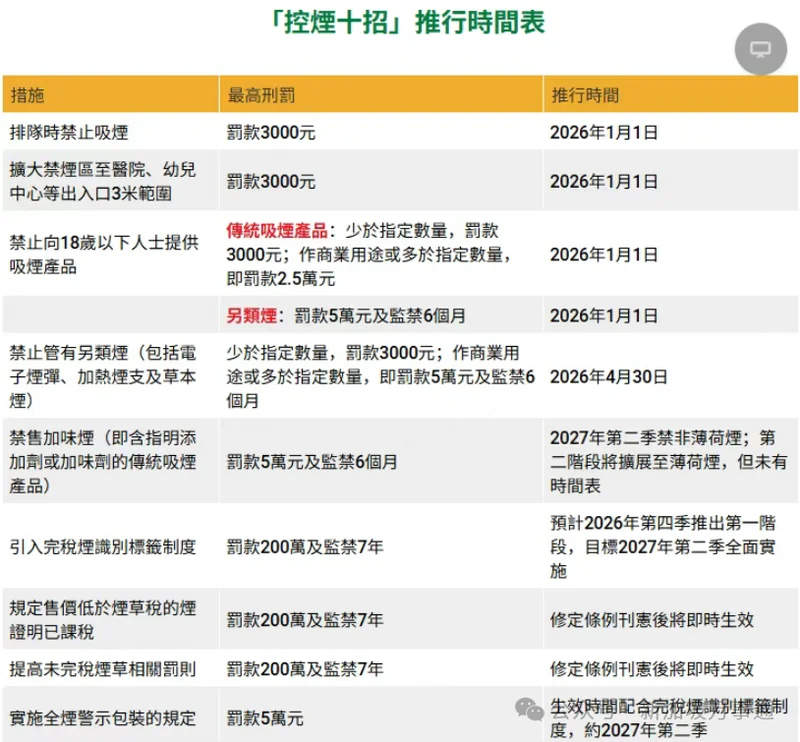Viewport: 800px width, 742px height.
Task: Click the floating screen display icon
Action: pos(760,49)
